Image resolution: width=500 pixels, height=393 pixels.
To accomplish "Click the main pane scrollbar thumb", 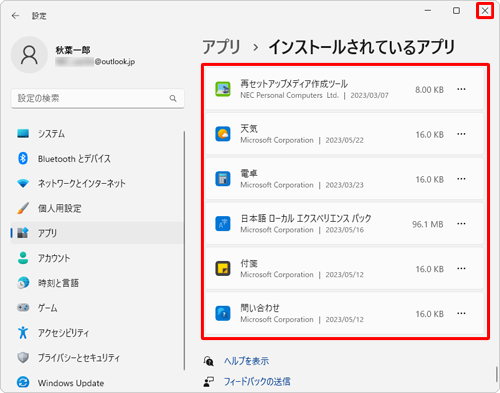I will 496,374.
